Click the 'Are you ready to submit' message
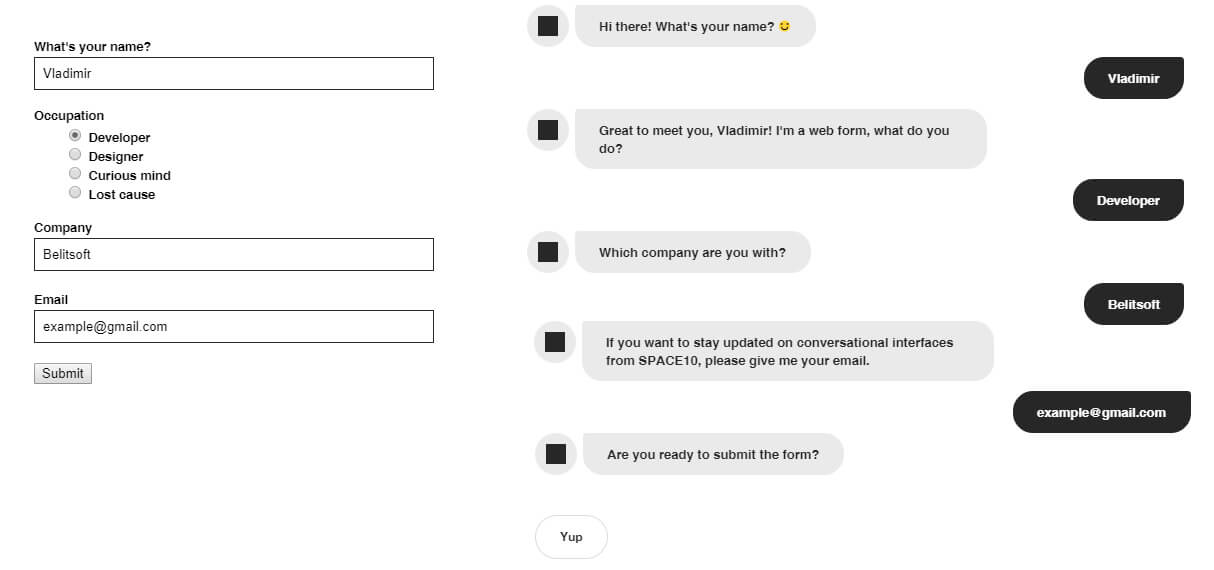Viewport: 1214px width, 570px height. [x=713, y=454]
